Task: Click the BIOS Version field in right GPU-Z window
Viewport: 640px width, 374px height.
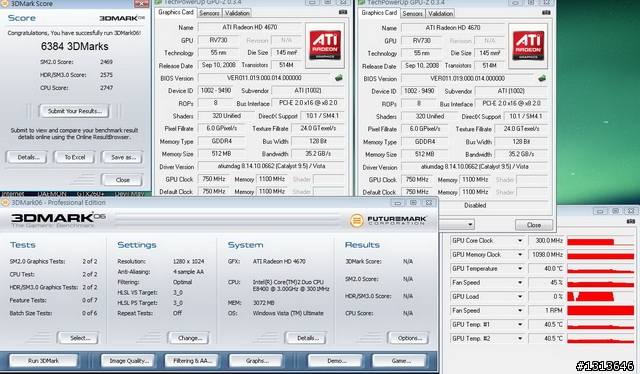Action: tap(467, 78)
